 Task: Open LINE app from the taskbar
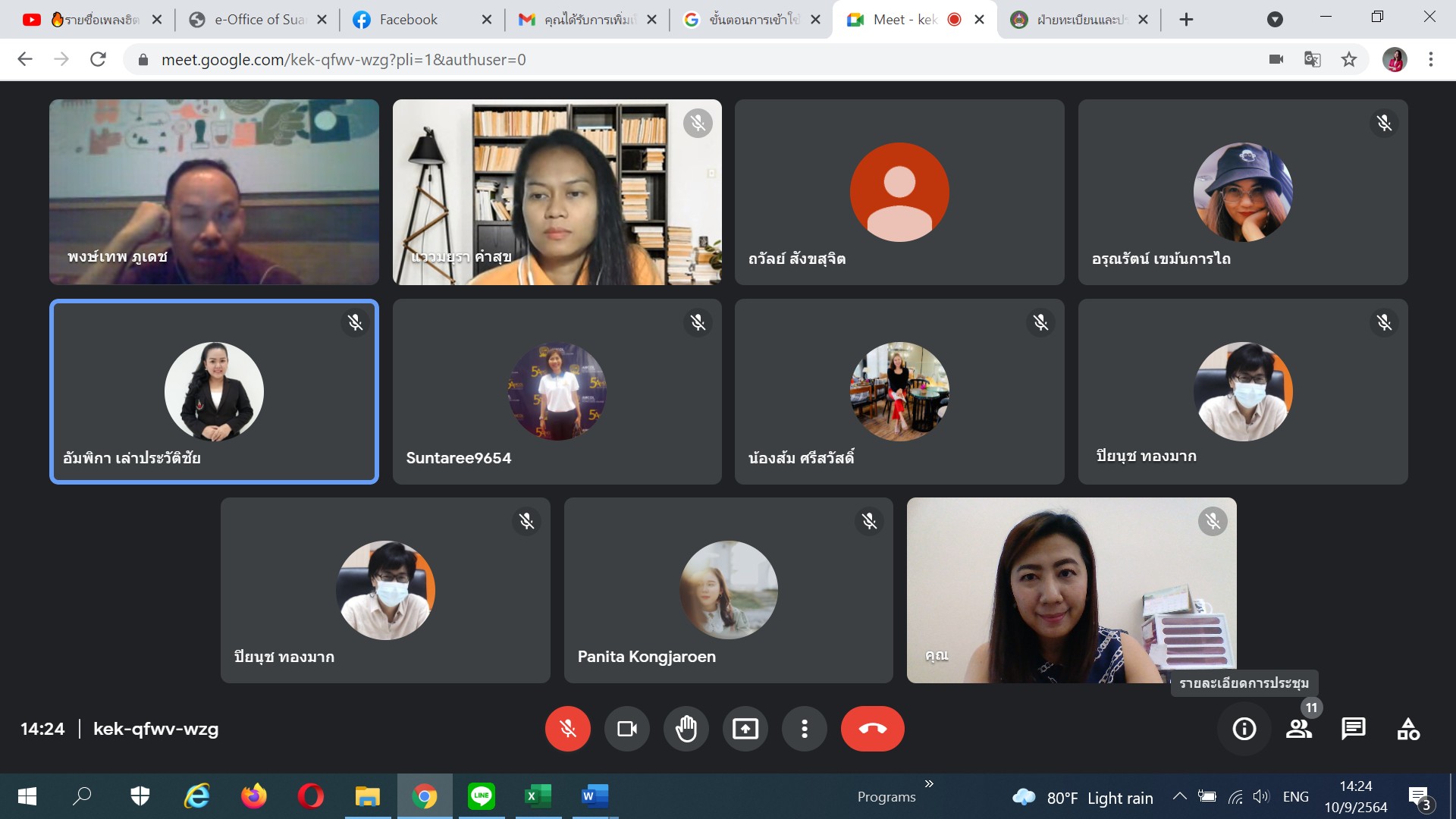click(481, 796)
